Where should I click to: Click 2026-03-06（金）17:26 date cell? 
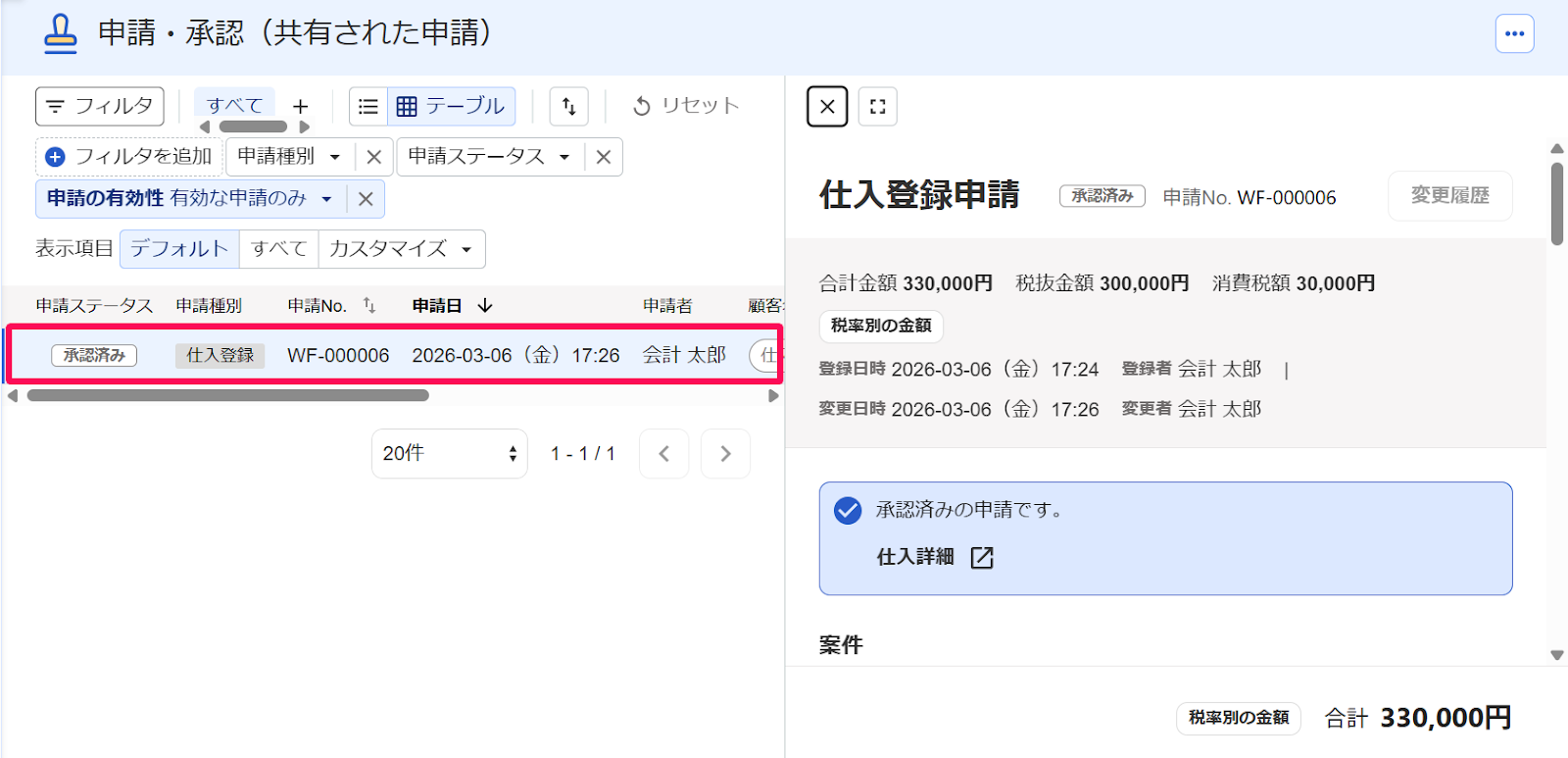515,355
